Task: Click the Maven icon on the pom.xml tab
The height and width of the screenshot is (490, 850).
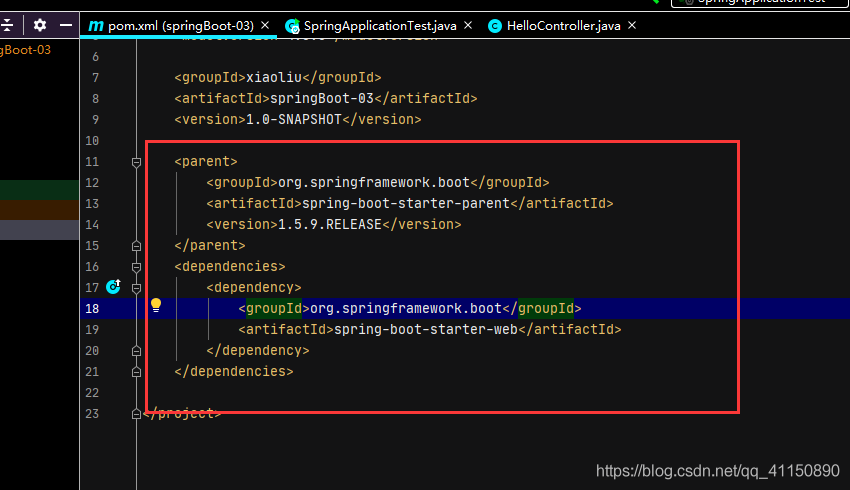Action: coord(96,25)
